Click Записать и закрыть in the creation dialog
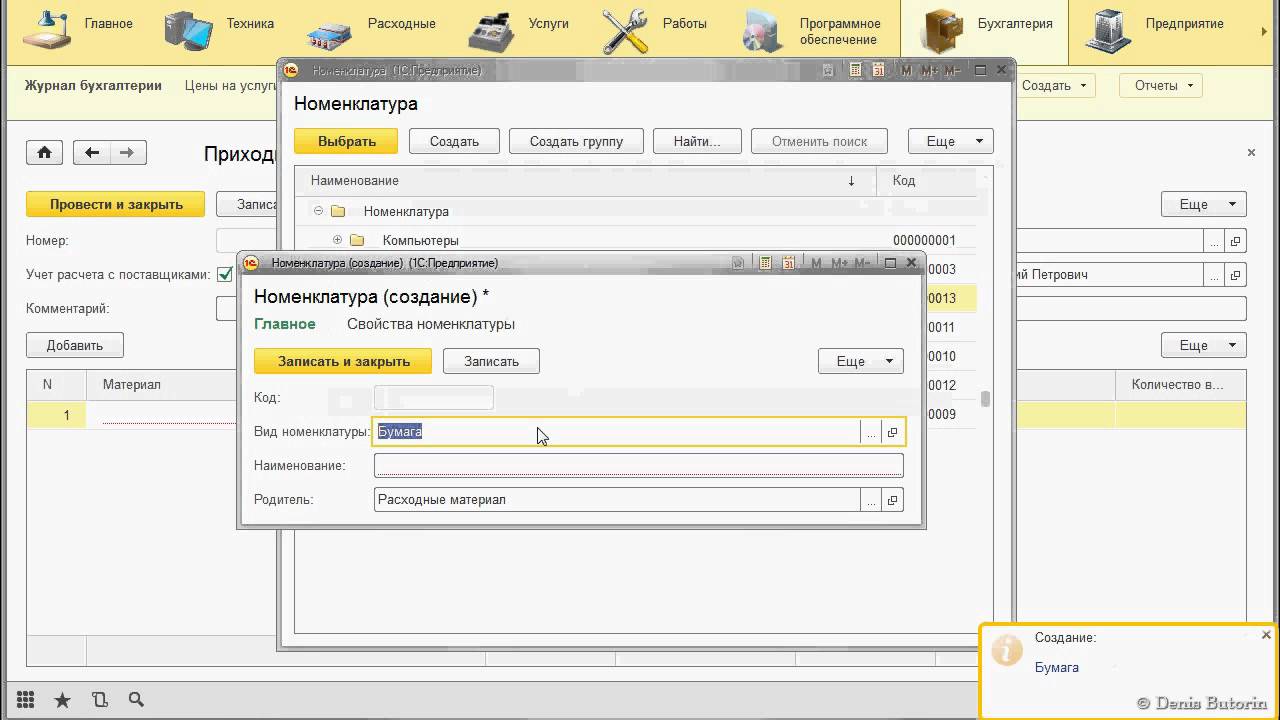 343,361
